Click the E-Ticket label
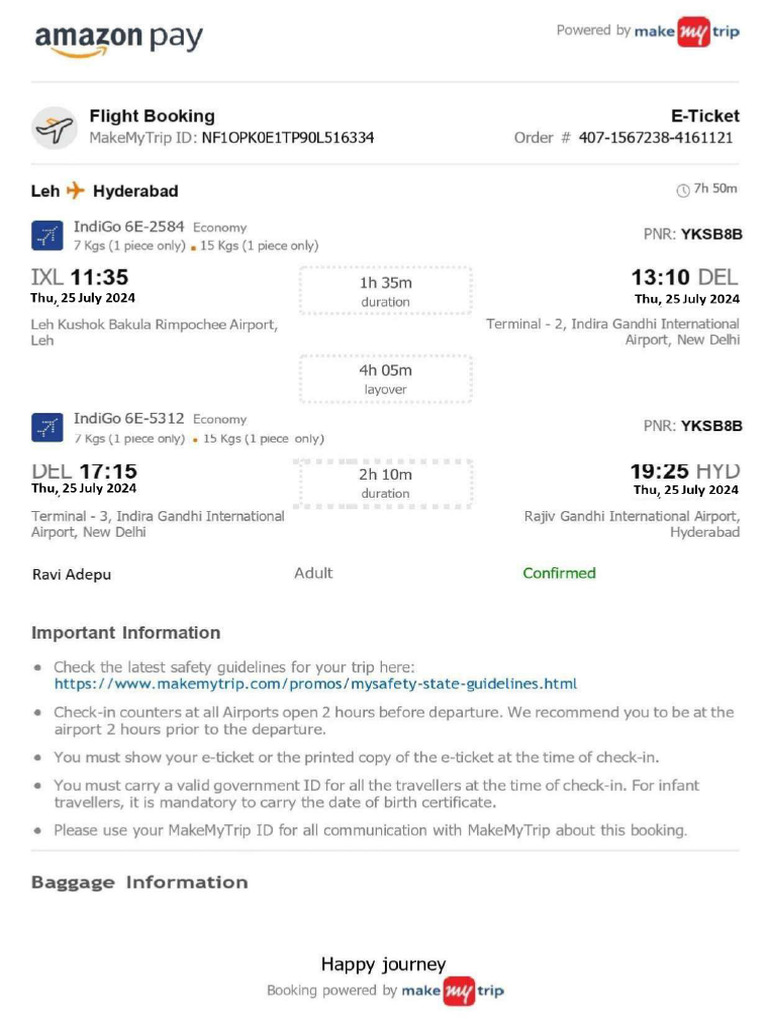This screenshot has width=768, height=1024. click(705, 116)
